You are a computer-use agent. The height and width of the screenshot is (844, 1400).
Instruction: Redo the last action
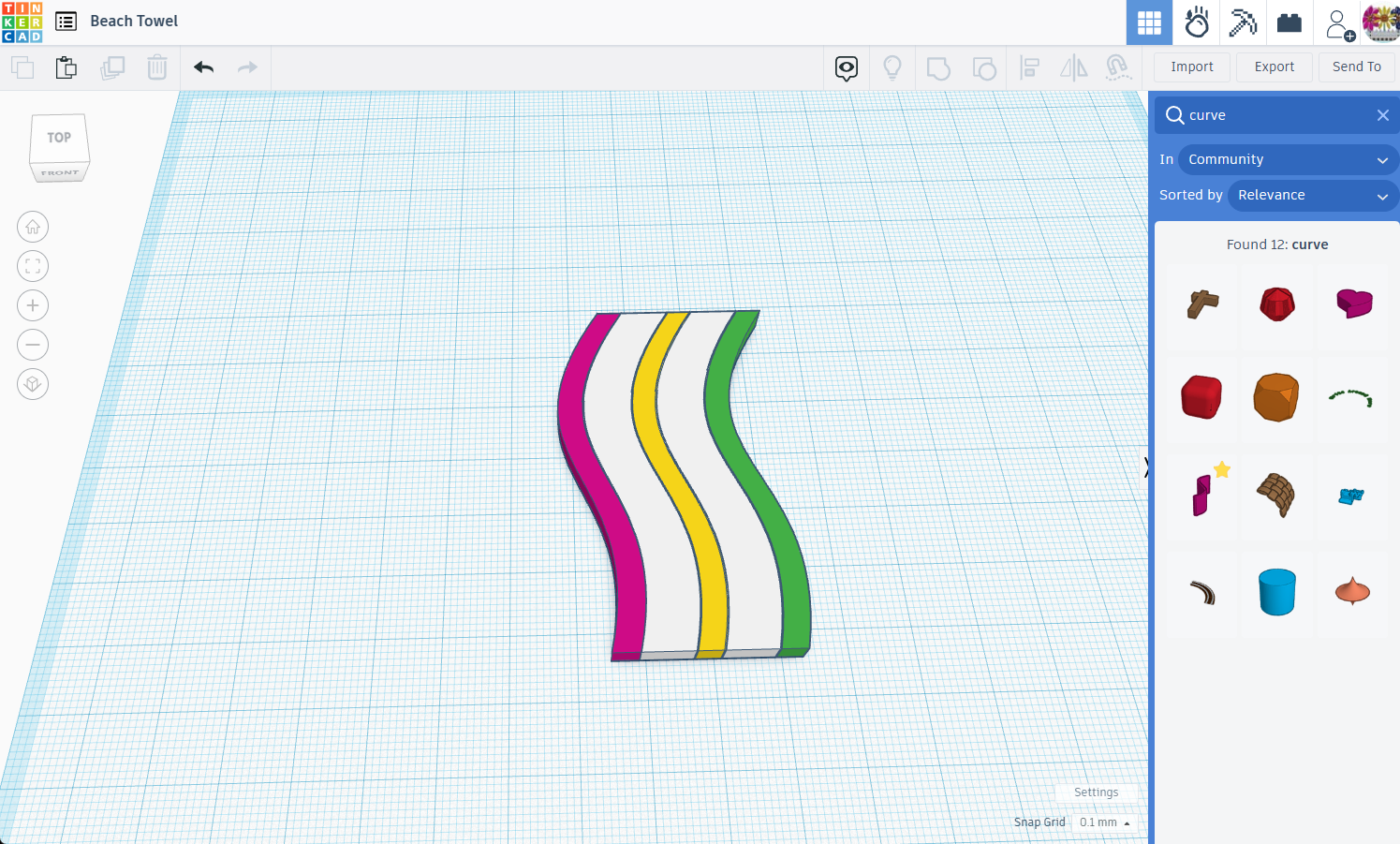[247, 67]
